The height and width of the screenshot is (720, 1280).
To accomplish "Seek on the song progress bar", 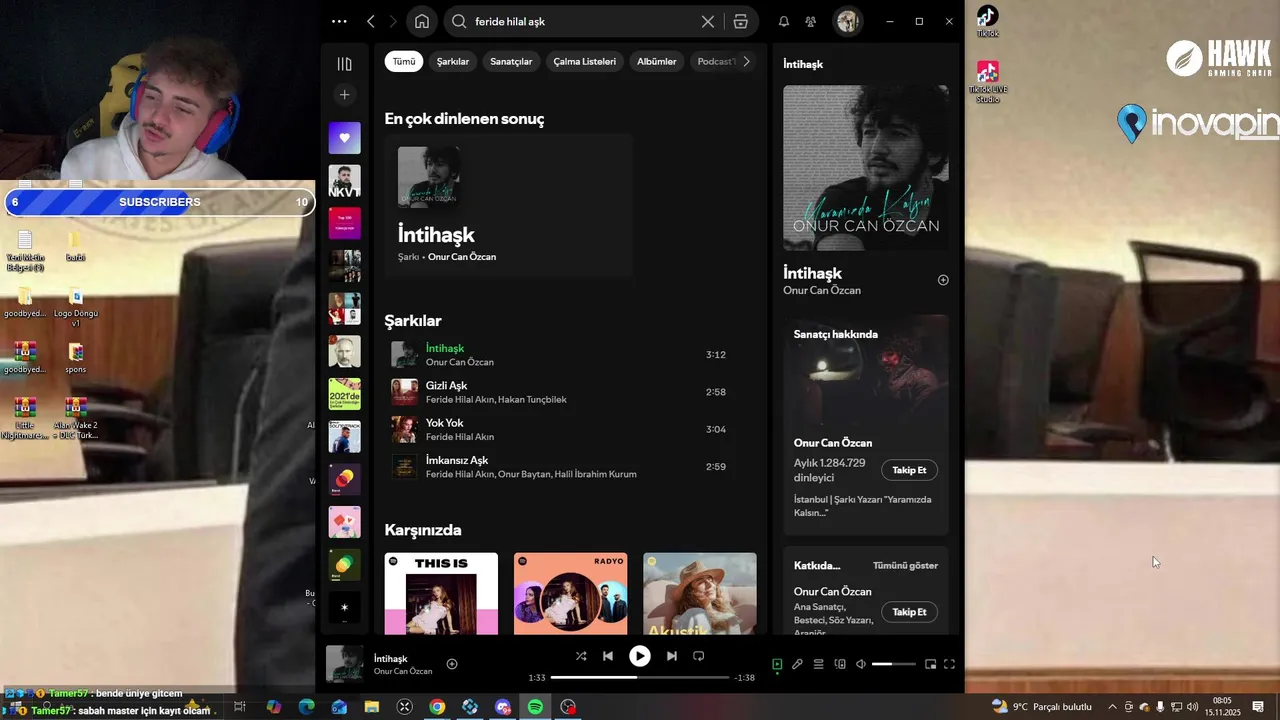I will pyautogui.click(x=640, y=677).
